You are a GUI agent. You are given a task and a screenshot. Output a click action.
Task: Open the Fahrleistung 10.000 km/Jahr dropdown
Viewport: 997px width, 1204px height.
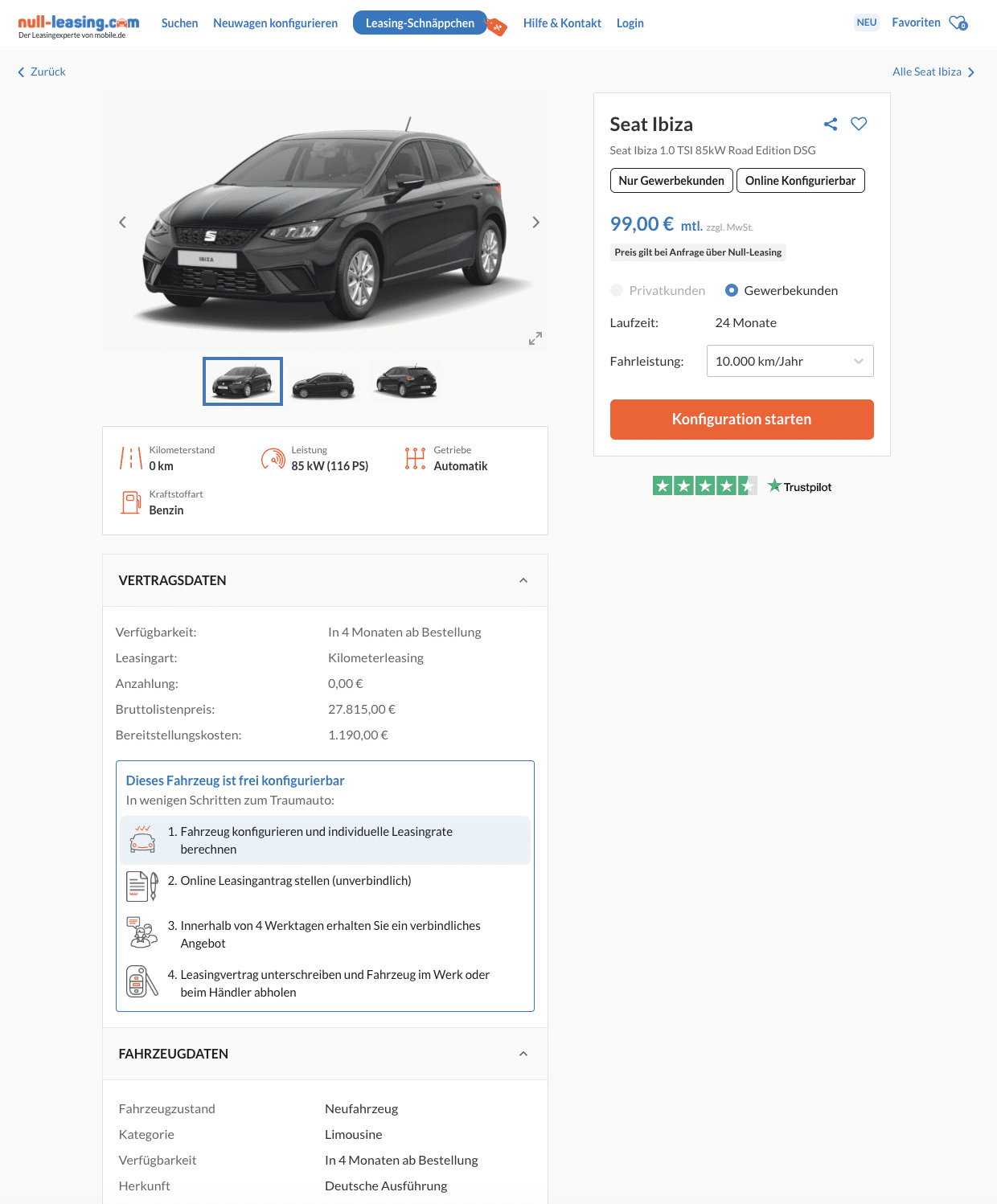click(790, 361)
